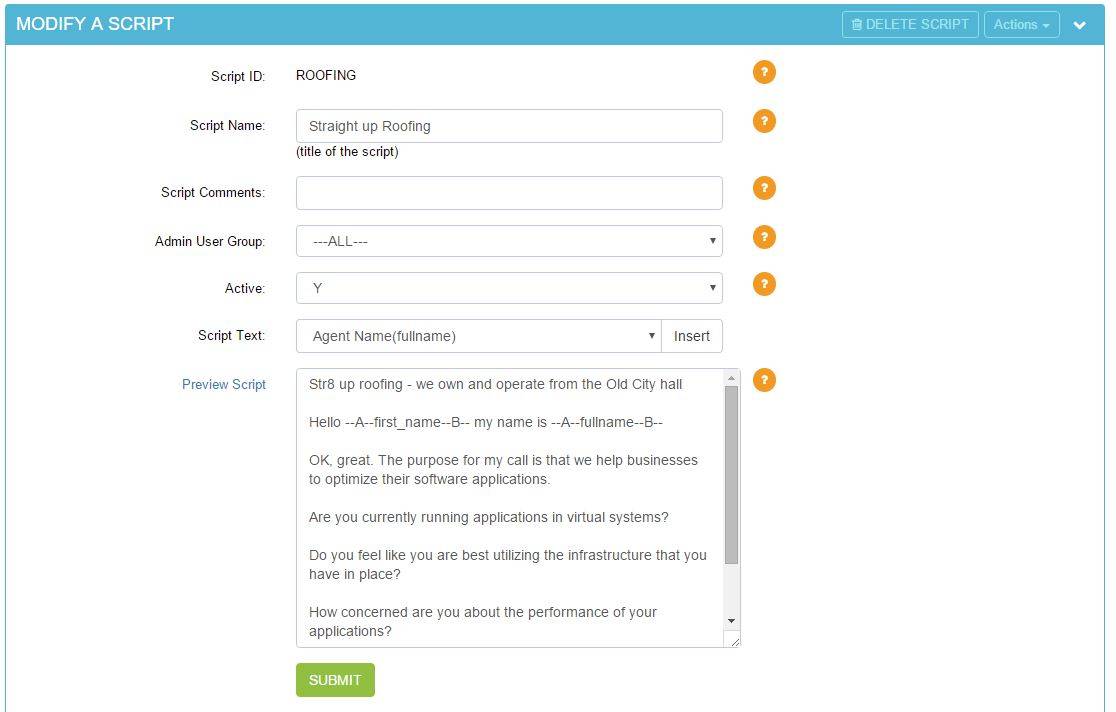Click the textarea scroll up arrow
1116x712 pixels.
coord(731,378)
